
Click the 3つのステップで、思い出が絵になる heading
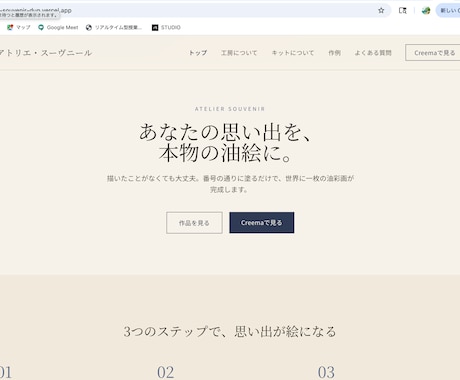230,332
